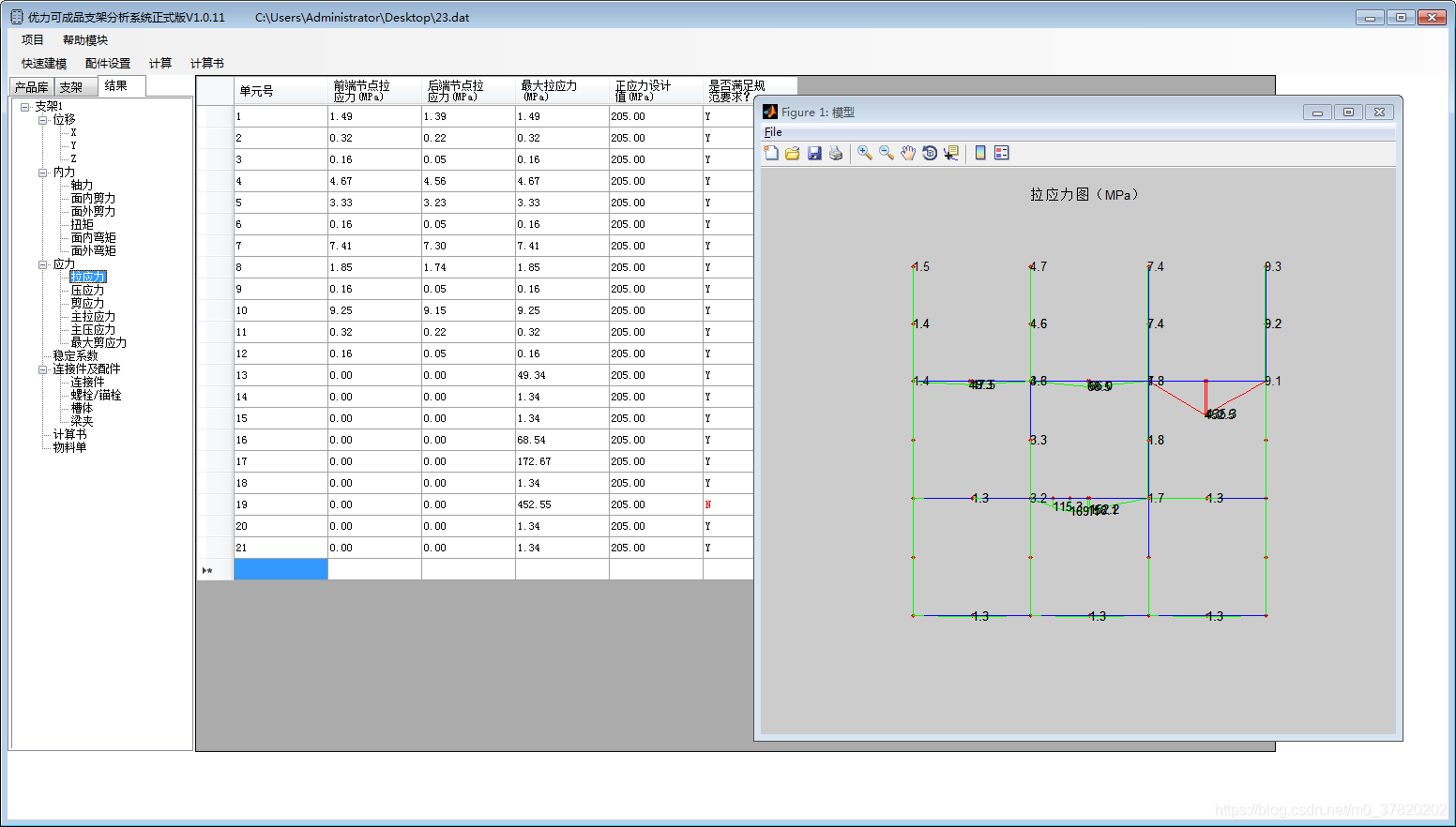
Task: Select the Pan hand tool
Action: (908, 153)
